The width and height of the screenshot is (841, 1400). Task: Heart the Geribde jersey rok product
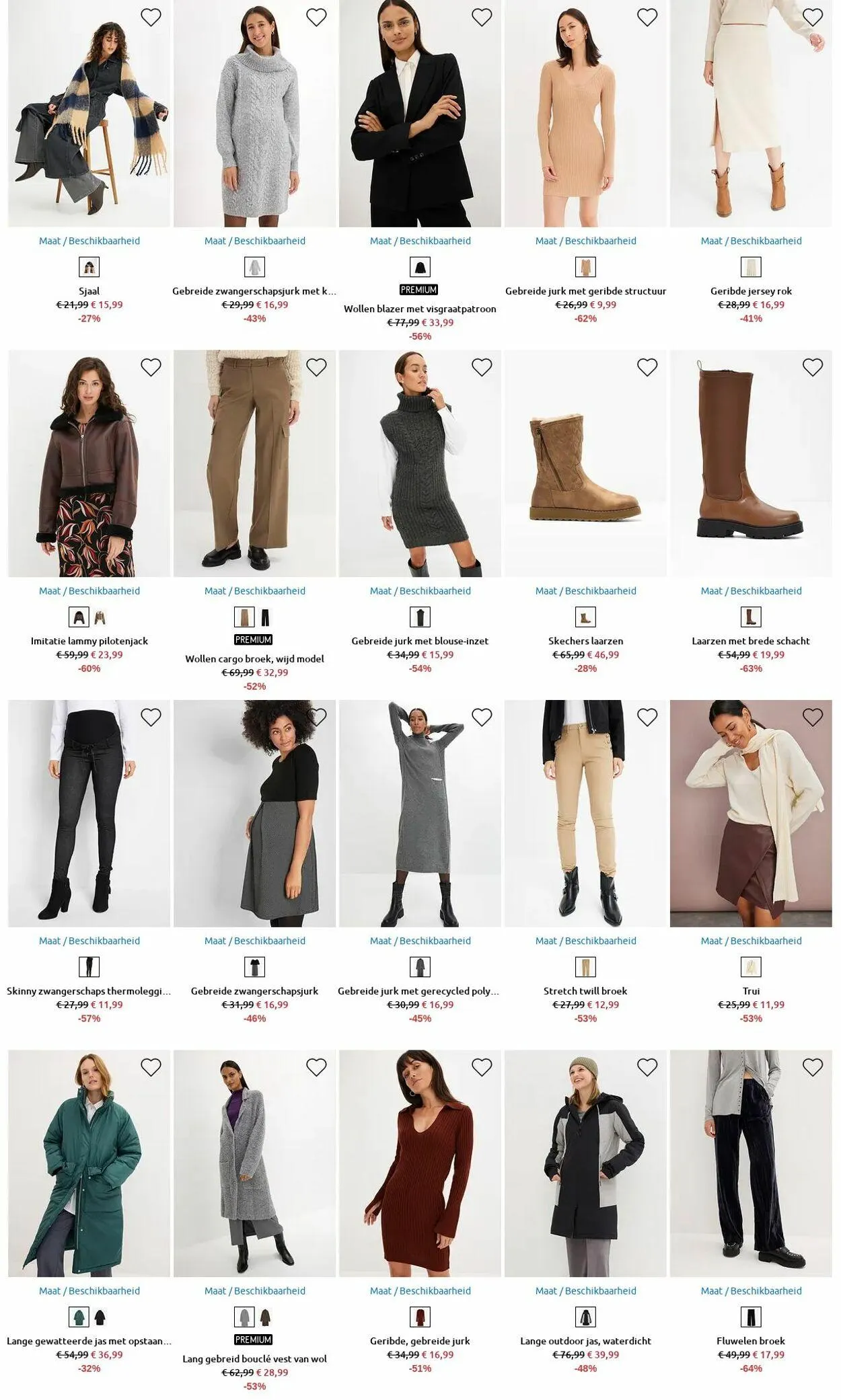pos(813,17)
